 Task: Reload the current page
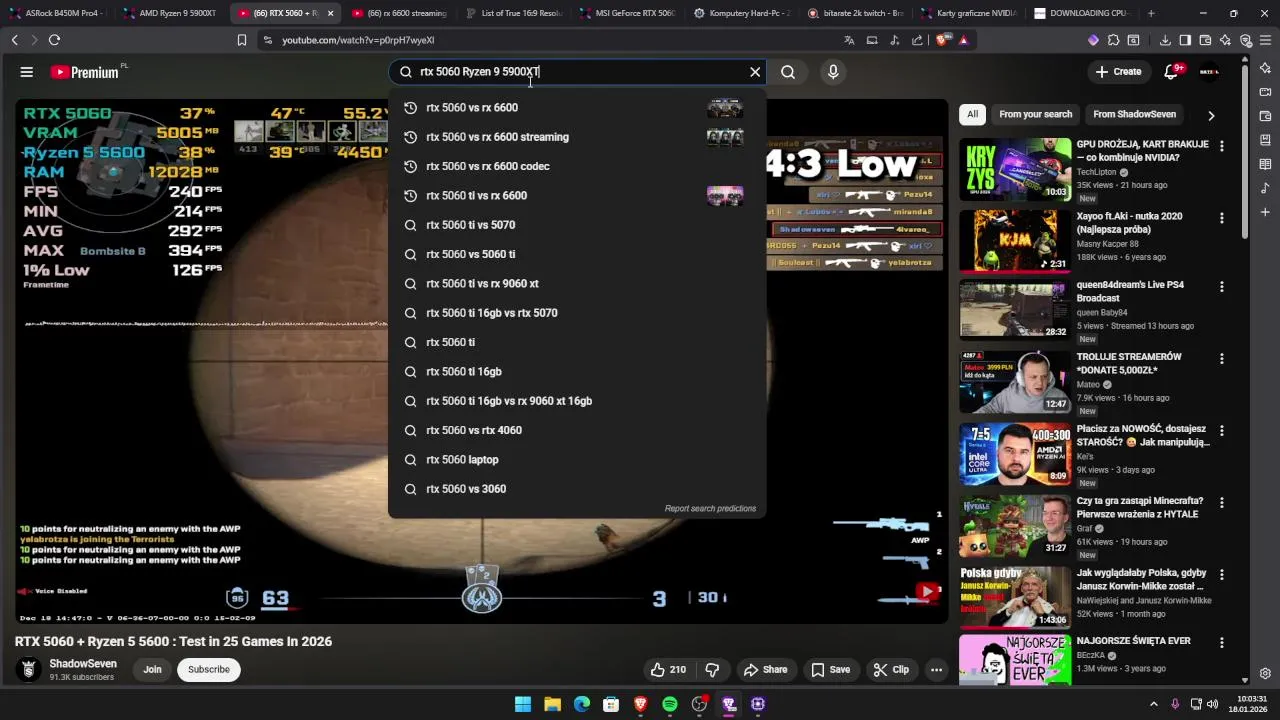[x=54, y=40]
